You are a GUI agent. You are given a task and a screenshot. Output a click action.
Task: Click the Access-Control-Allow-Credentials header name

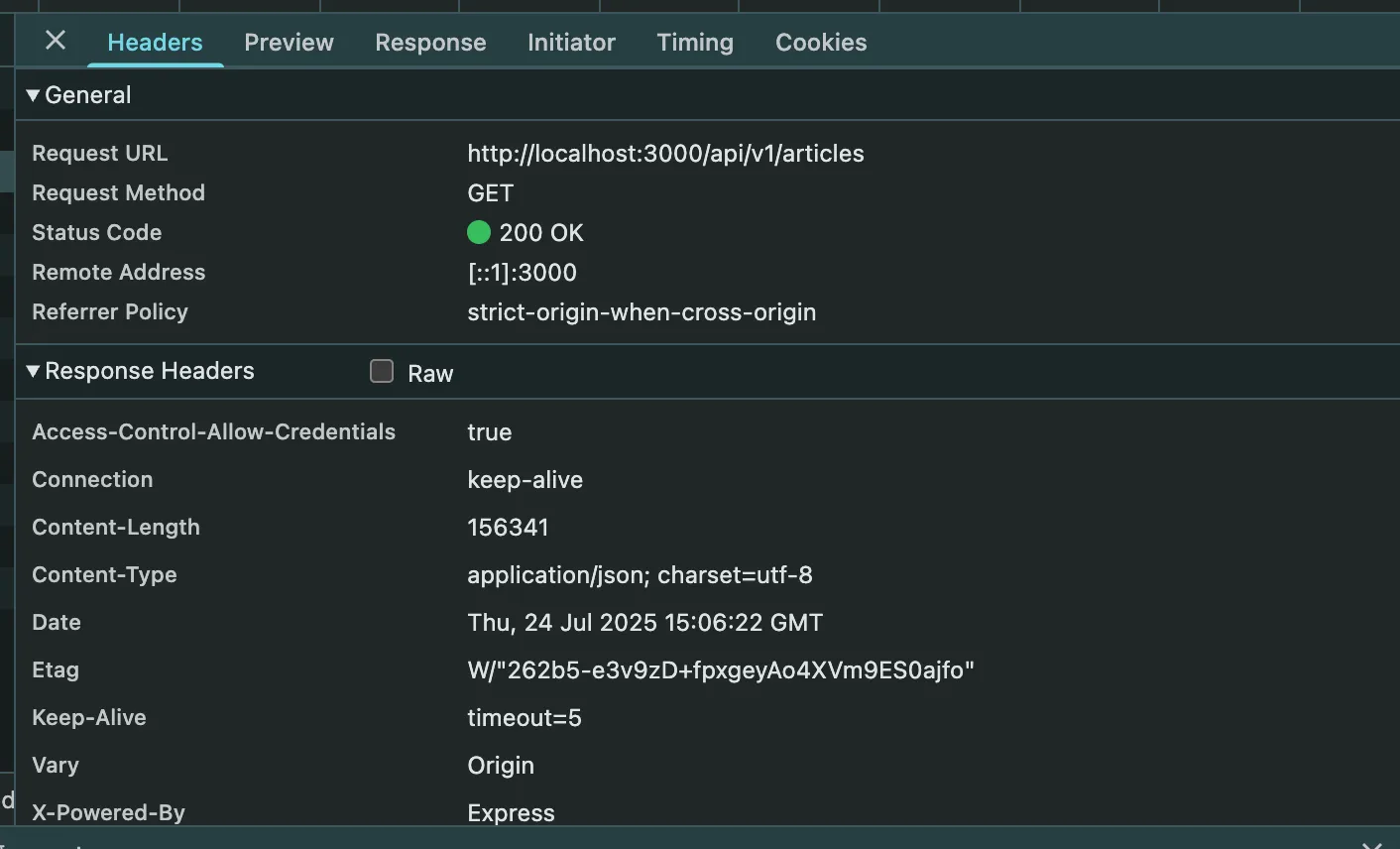213,432
